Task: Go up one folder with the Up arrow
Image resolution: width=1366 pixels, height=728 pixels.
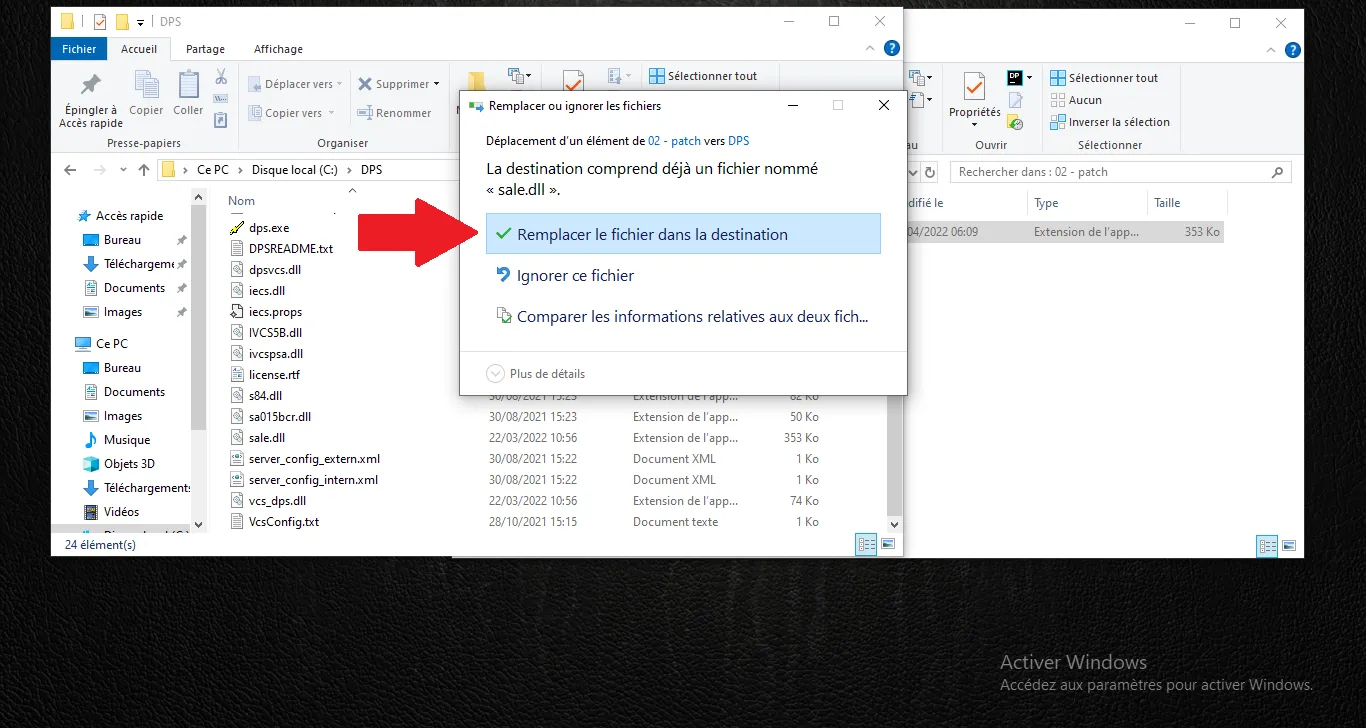Action: (x=144, y=170)
